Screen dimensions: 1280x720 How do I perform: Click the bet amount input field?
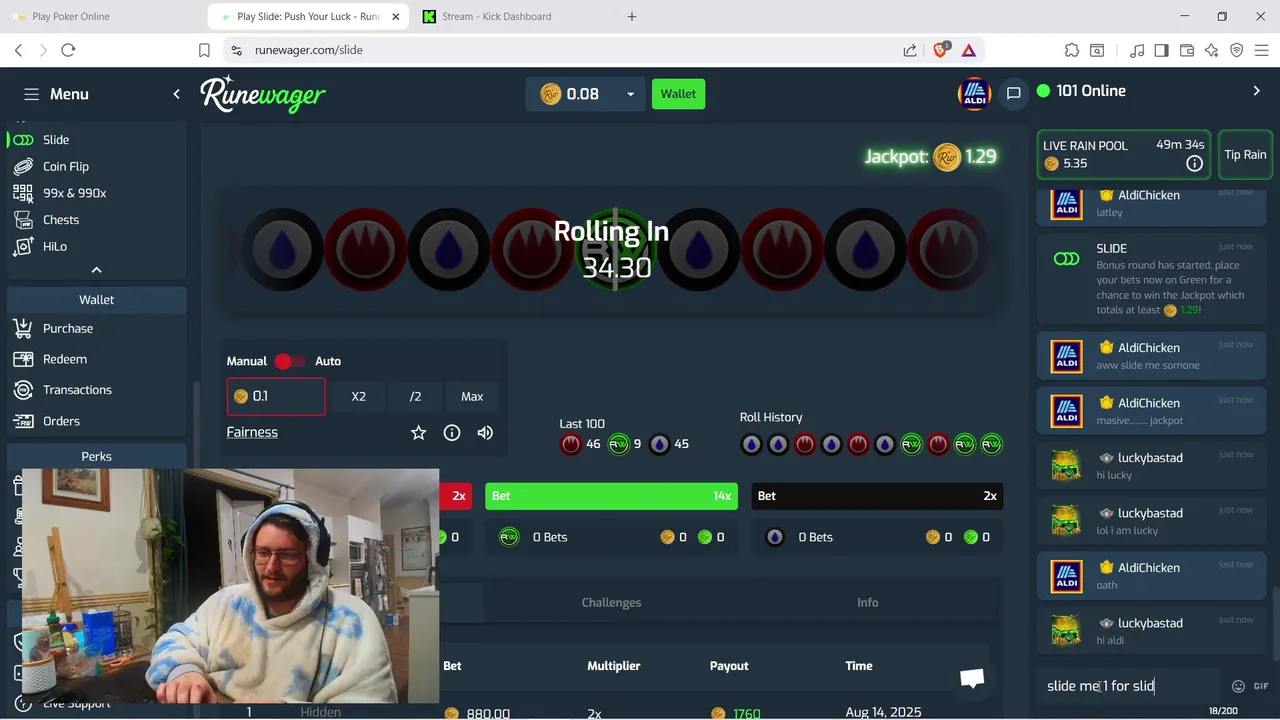[276, 396]
